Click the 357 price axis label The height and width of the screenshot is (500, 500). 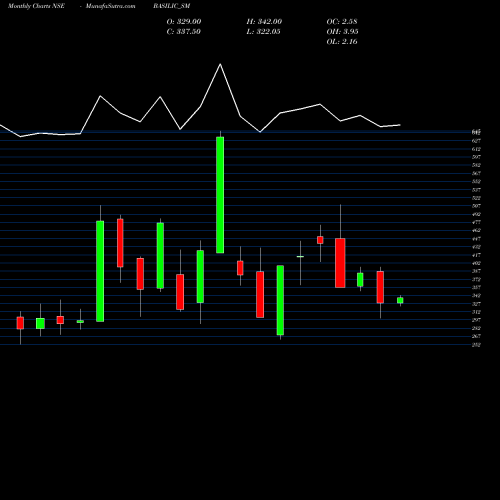click(x=476, y=287)
